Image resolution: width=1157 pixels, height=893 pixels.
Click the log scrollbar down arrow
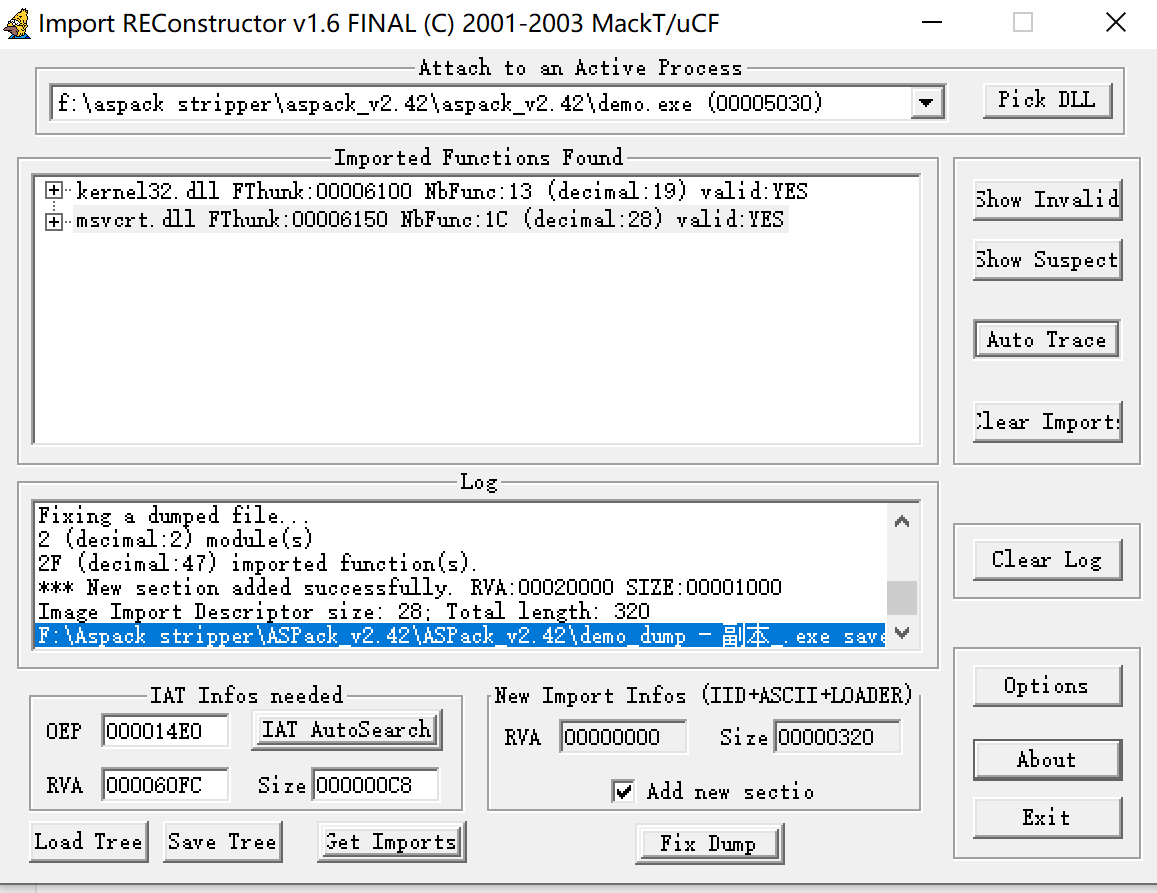click(x=902, y=632)
